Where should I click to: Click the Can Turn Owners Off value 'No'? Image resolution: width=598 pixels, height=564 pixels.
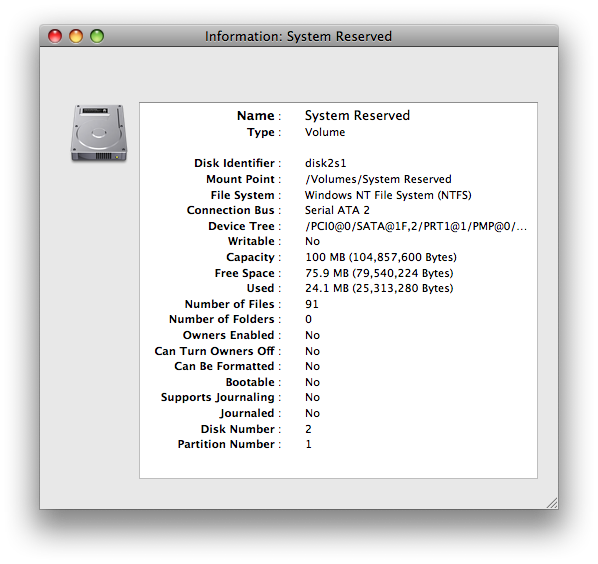pos(312,351)
